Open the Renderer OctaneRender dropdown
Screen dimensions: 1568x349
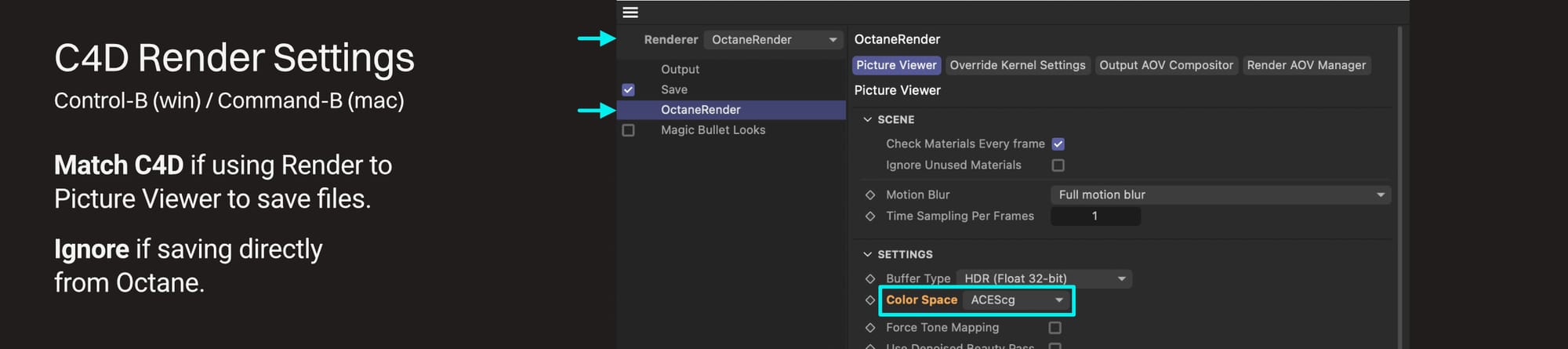click(x=773, y=39)
